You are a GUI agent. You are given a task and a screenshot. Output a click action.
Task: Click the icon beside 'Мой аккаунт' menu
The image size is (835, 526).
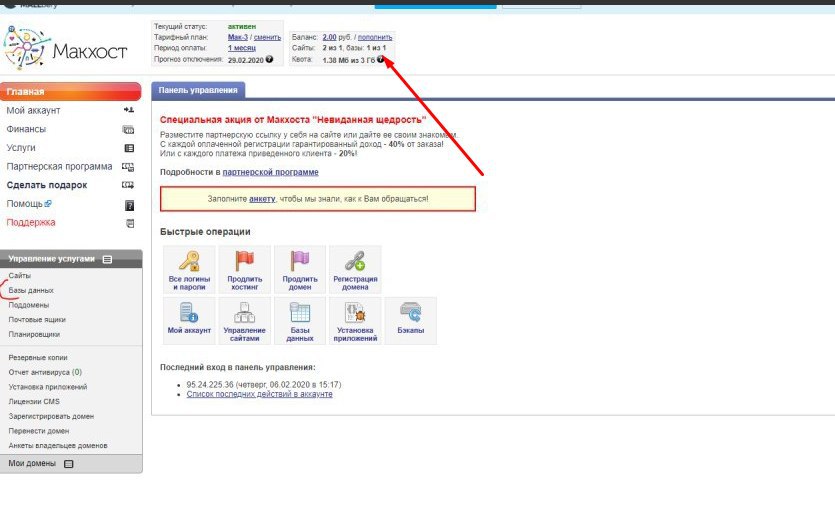tap(129, 110)
